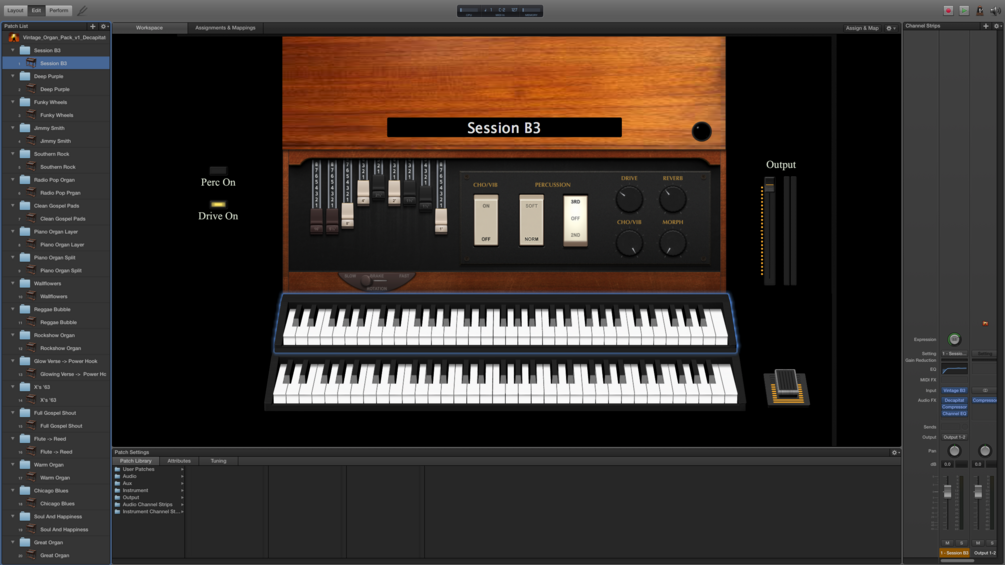
Task: Click the speaker master mute icon
Action: 996,10
